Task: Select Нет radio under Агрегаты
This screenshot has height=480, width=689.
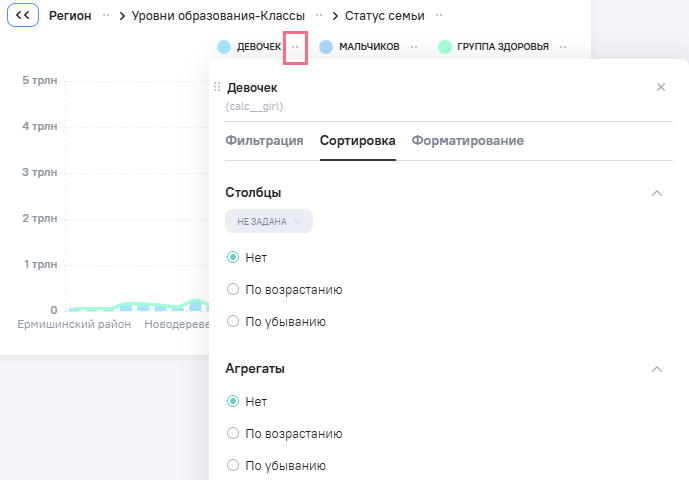Action: coord(233,401)
